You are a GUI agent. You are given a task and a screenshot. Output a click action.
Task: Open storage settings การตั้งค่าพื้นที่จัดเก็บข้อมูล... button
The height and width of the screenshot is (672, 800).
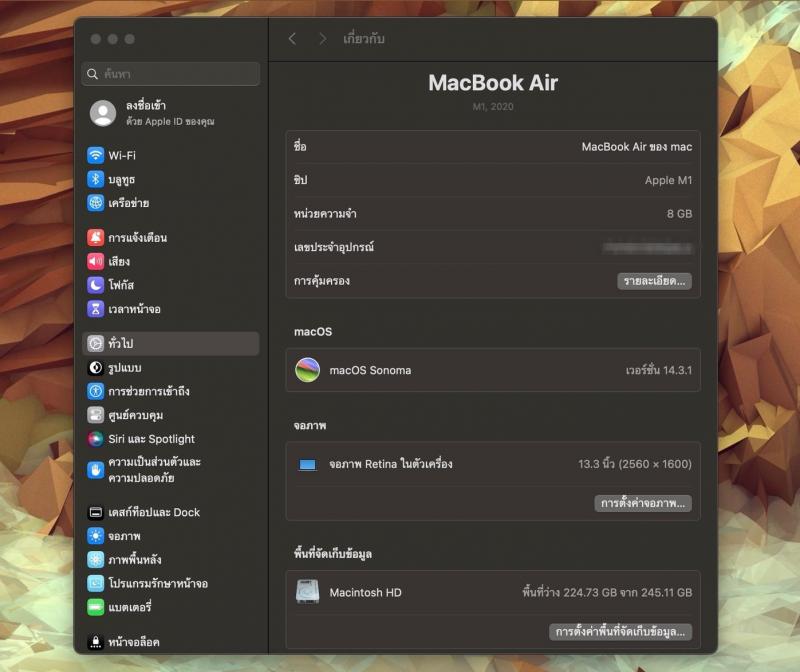click(x=620, y=632)
